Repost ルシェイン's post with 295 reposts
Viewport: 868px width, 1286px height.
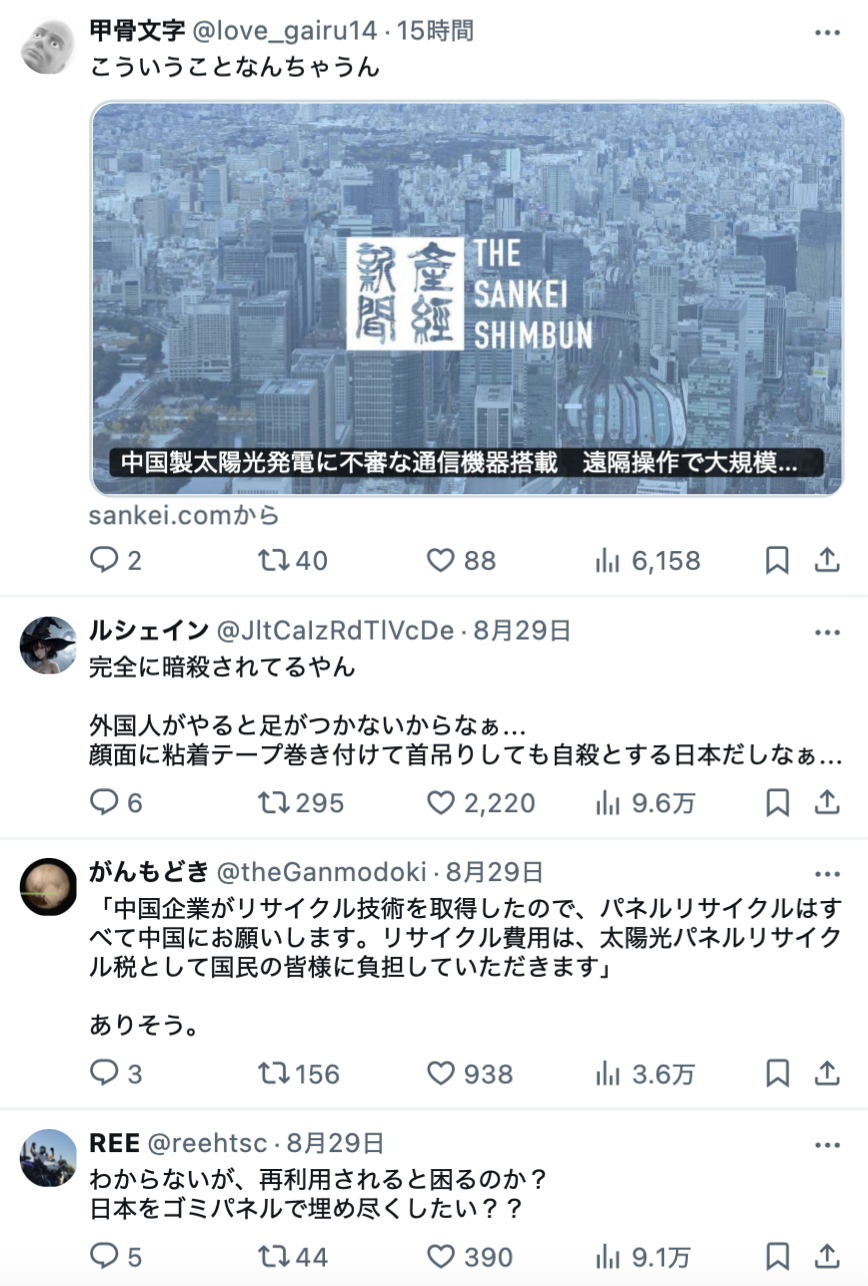coord(300,803)
